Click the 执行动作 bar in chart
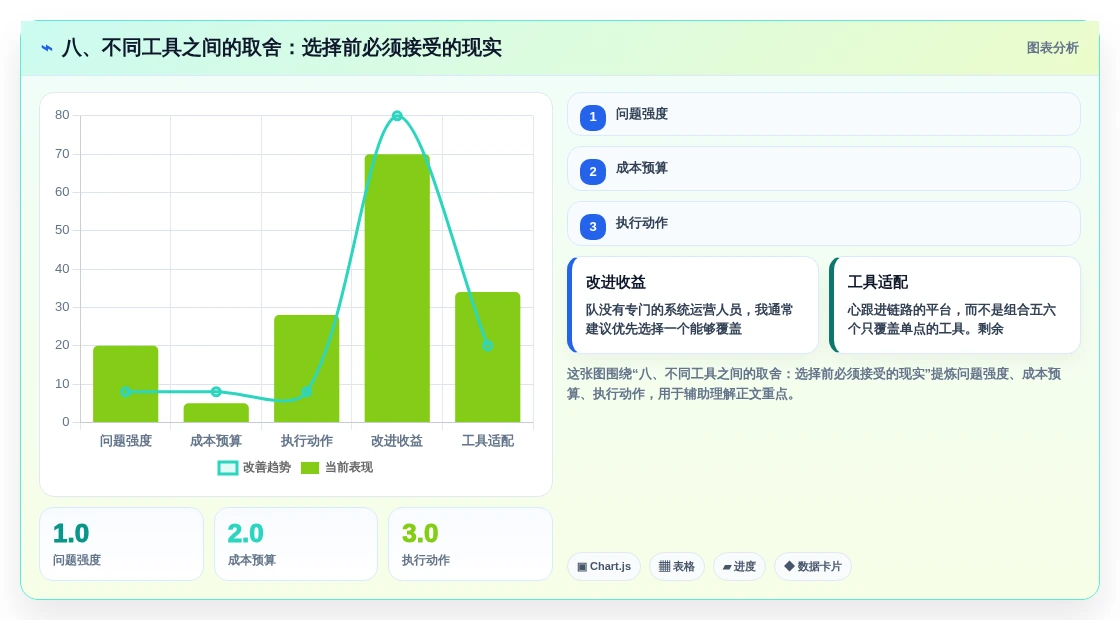 306,369
